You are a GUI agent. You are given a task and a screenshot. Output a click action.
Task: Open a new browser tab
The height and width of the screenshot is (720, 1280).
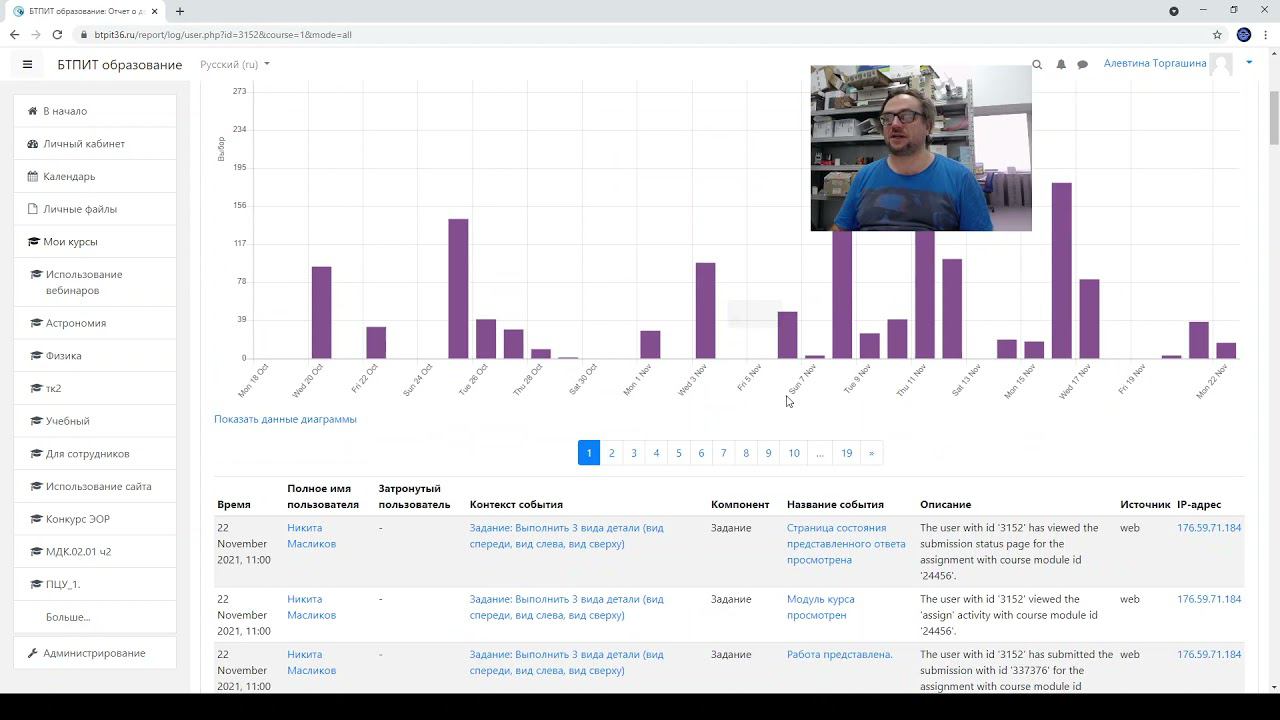point(180,11)
